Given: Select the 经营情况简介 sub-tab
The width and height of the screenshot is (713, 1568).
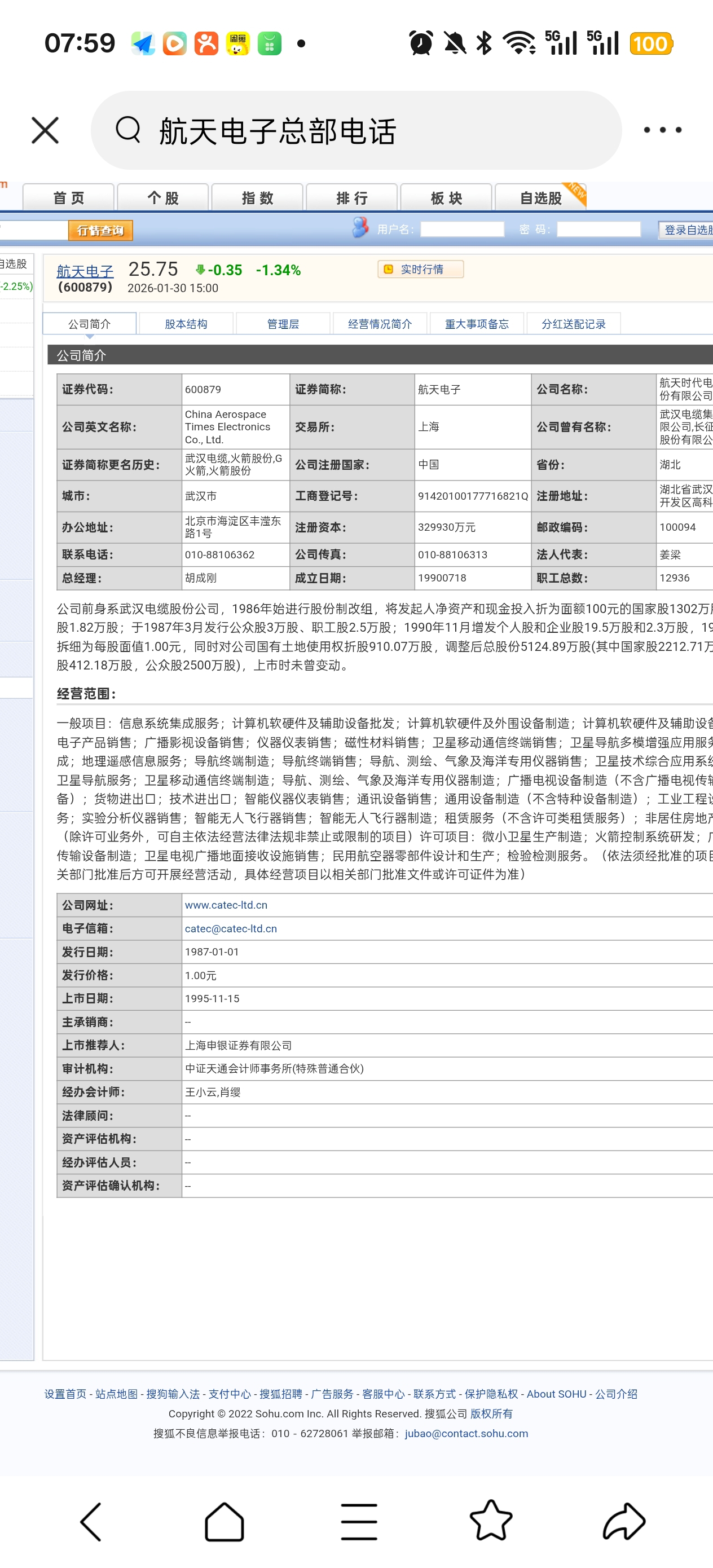Looking at the screenshot, I should coord(380,324).
